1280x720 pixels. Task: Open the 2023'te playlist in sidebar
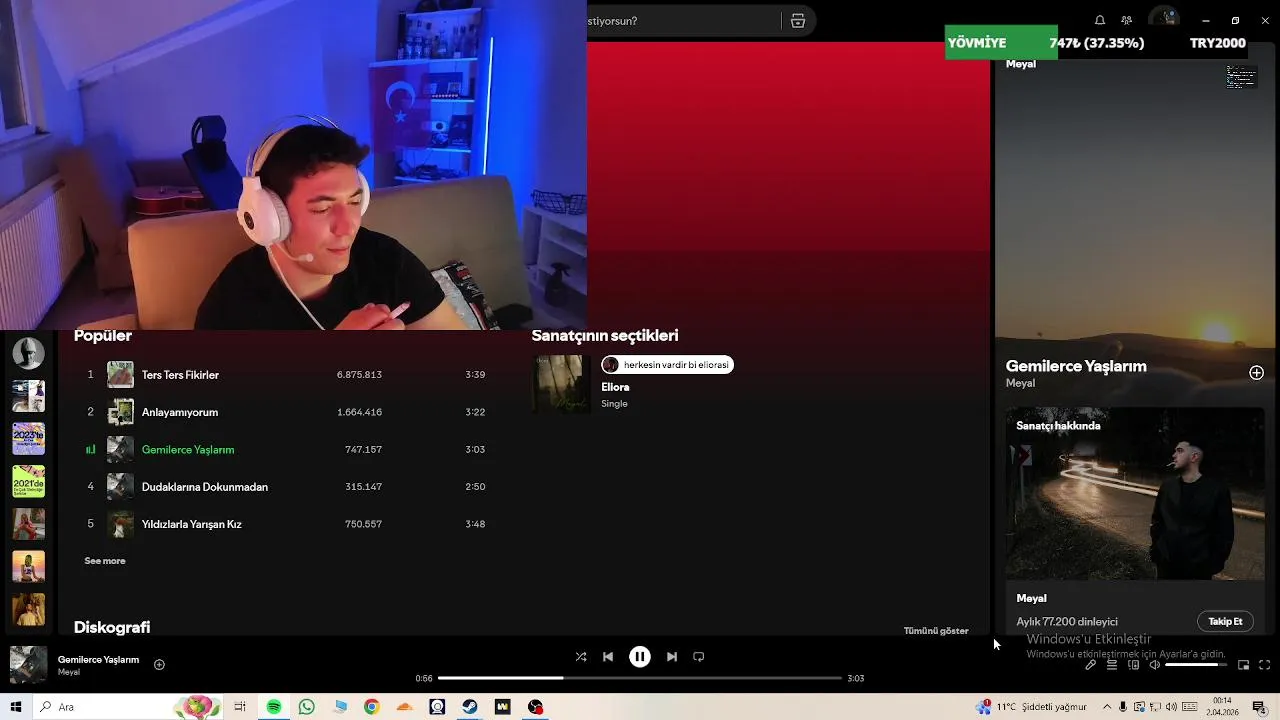coord(28,438)
